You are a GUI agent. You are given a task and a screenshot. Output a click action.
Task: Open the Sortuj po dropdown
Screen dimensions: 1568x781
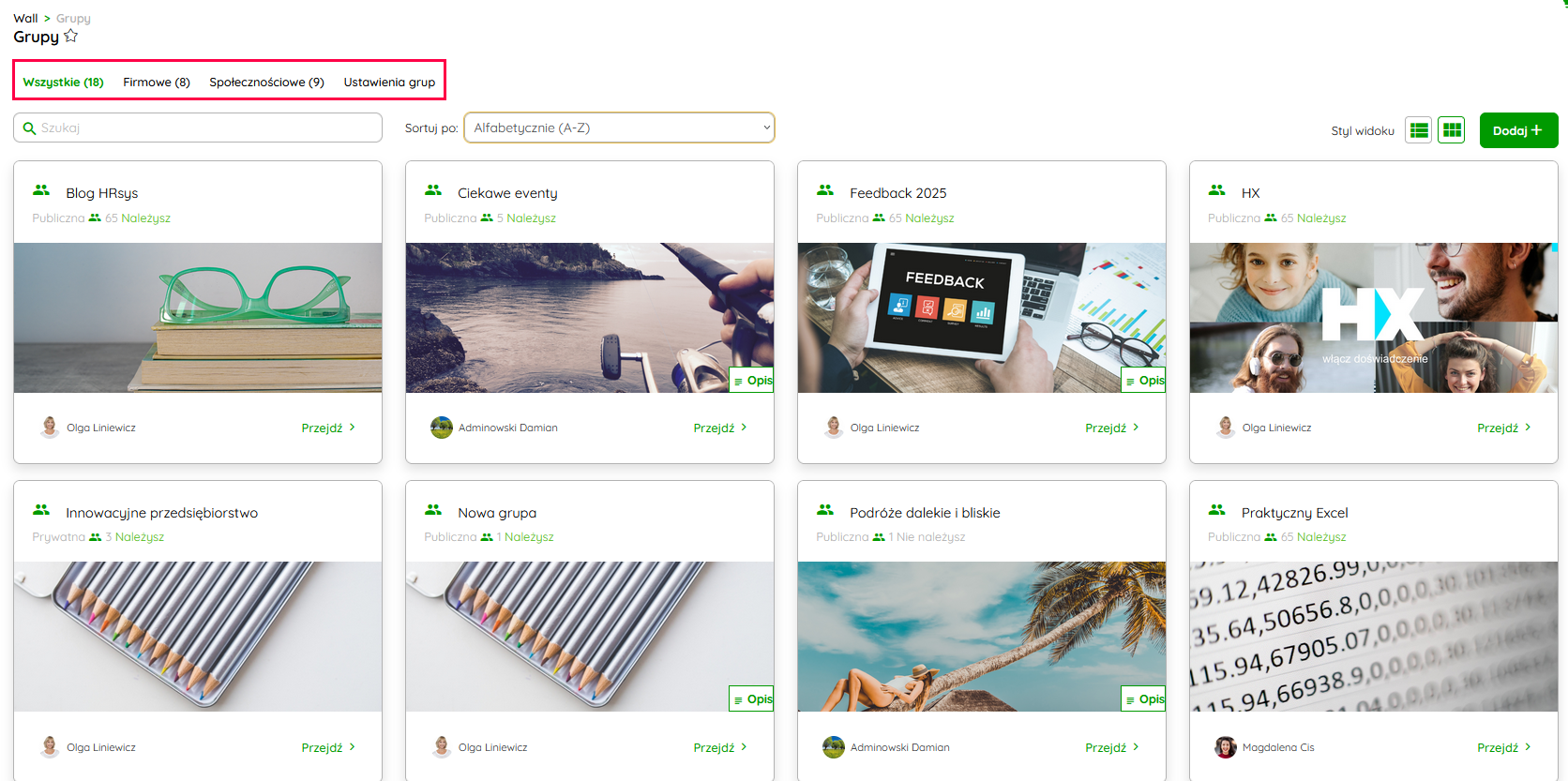pos(619,128)
